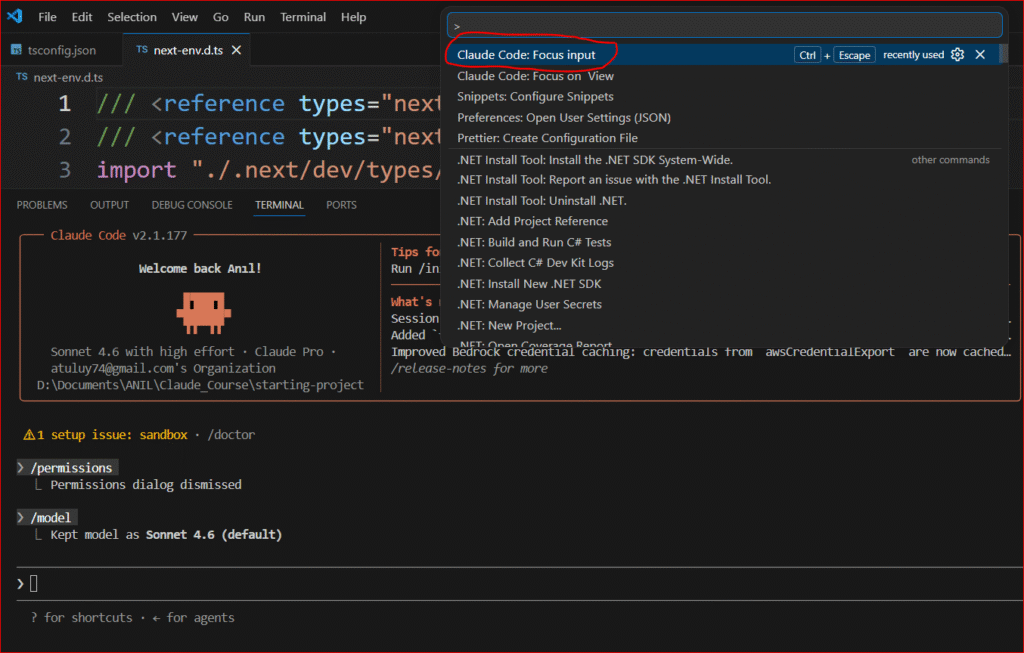1024x653 pixels.
Task: Click the project path D:\Documents\ANIL text
Action: coord(200,385)
